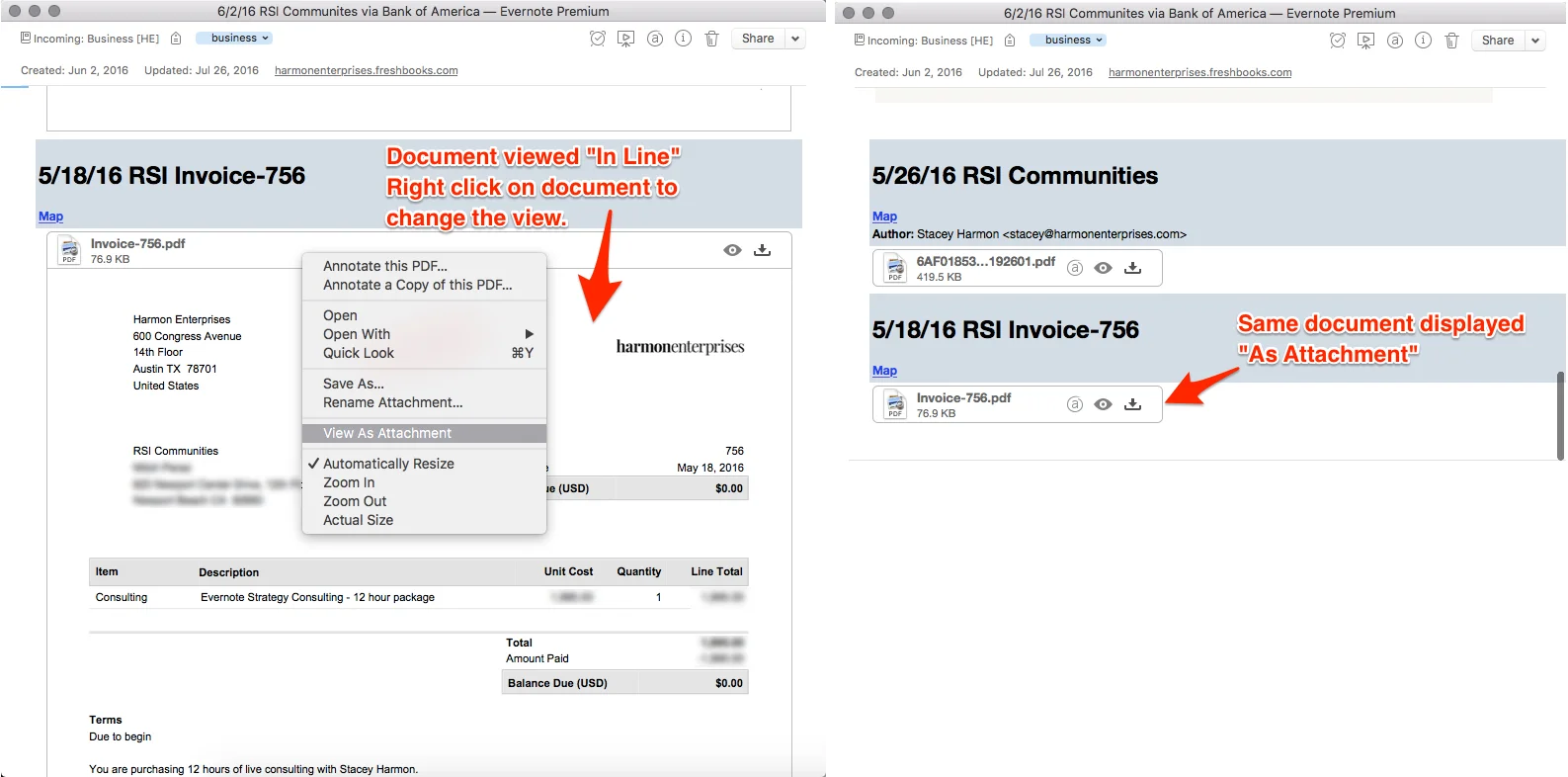
Task: Open note info in right window
Action: [1423, 41]
